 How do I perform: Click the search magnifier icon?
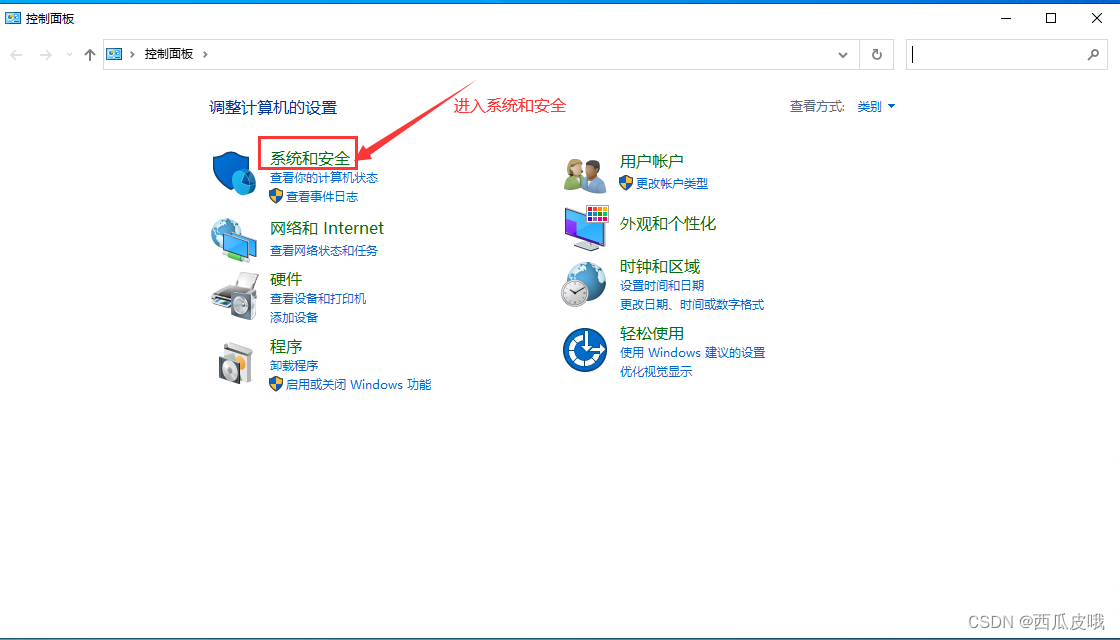pos(1093,54)
